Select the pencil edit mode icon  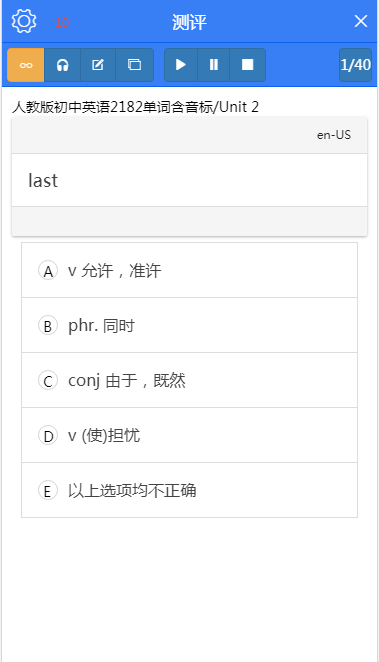[98, 65]
